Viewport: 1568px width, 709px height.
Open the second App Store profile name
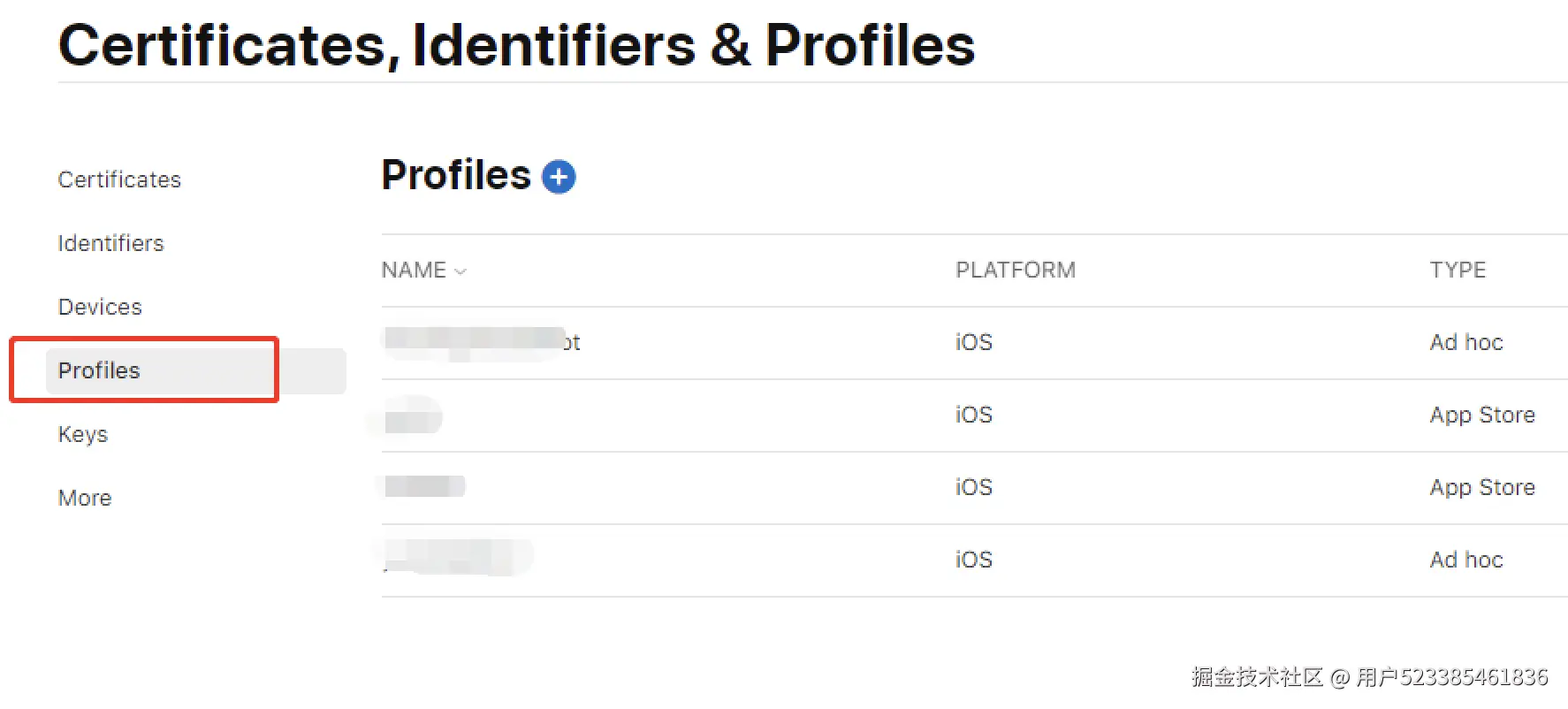coord(424,487)
